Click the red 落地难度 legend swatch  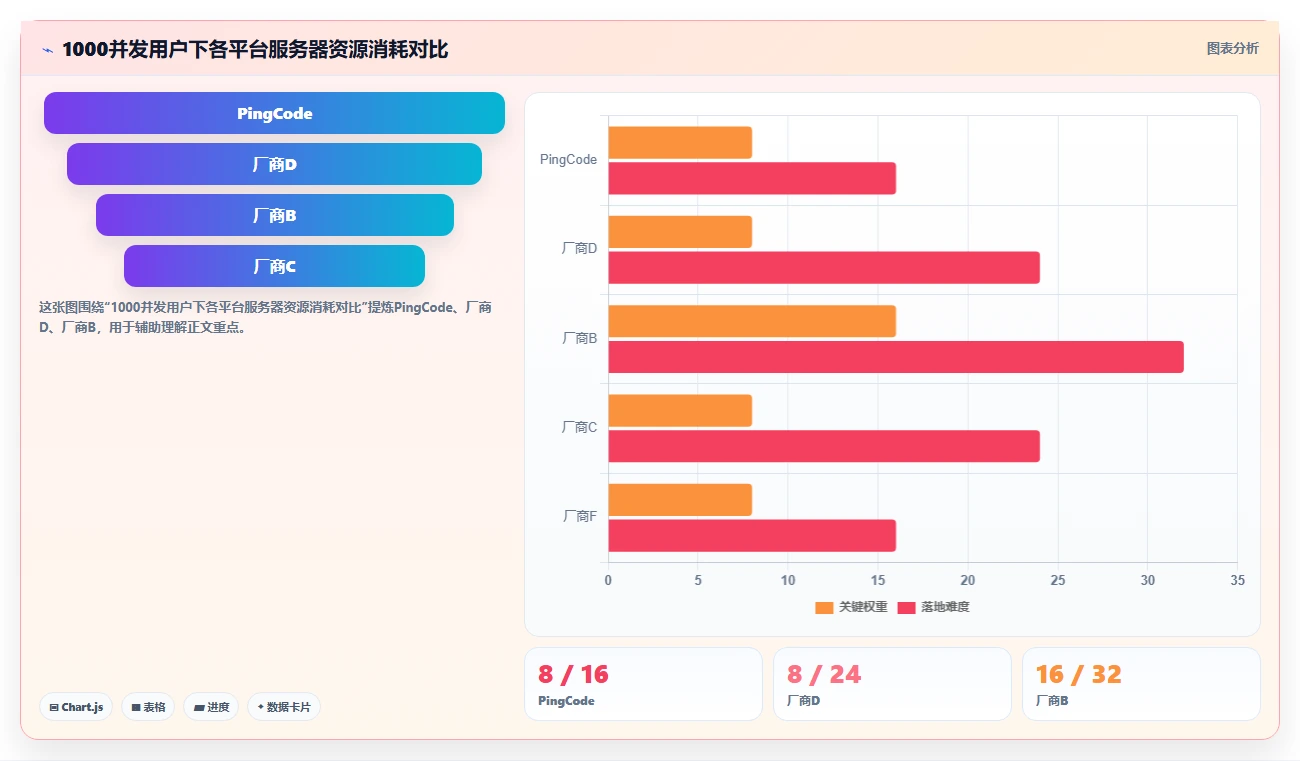tap(906, 608)
